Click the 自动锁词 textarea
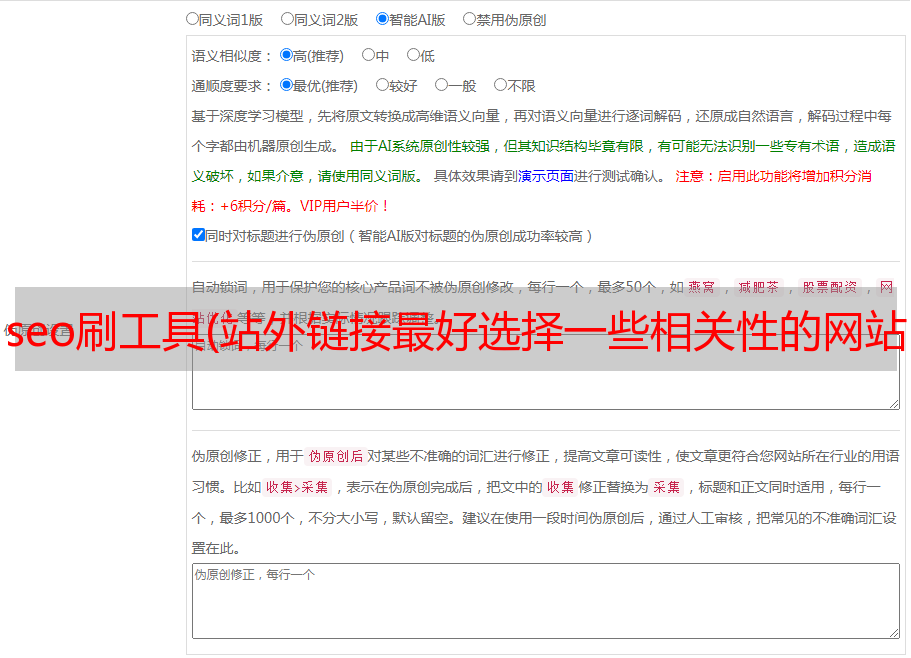This screenshot has width=911, height=658. pos(546,372)
